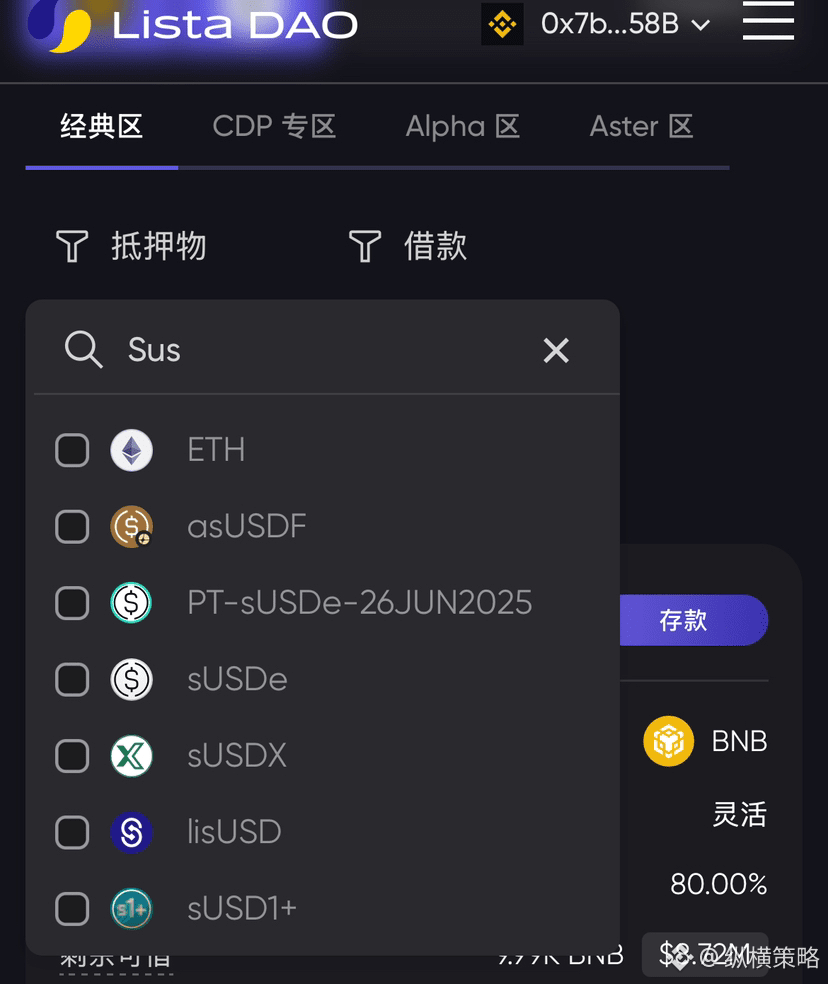Check the ETH checkbox
This screenshot has height=984, width=828.
pos(72,450)
